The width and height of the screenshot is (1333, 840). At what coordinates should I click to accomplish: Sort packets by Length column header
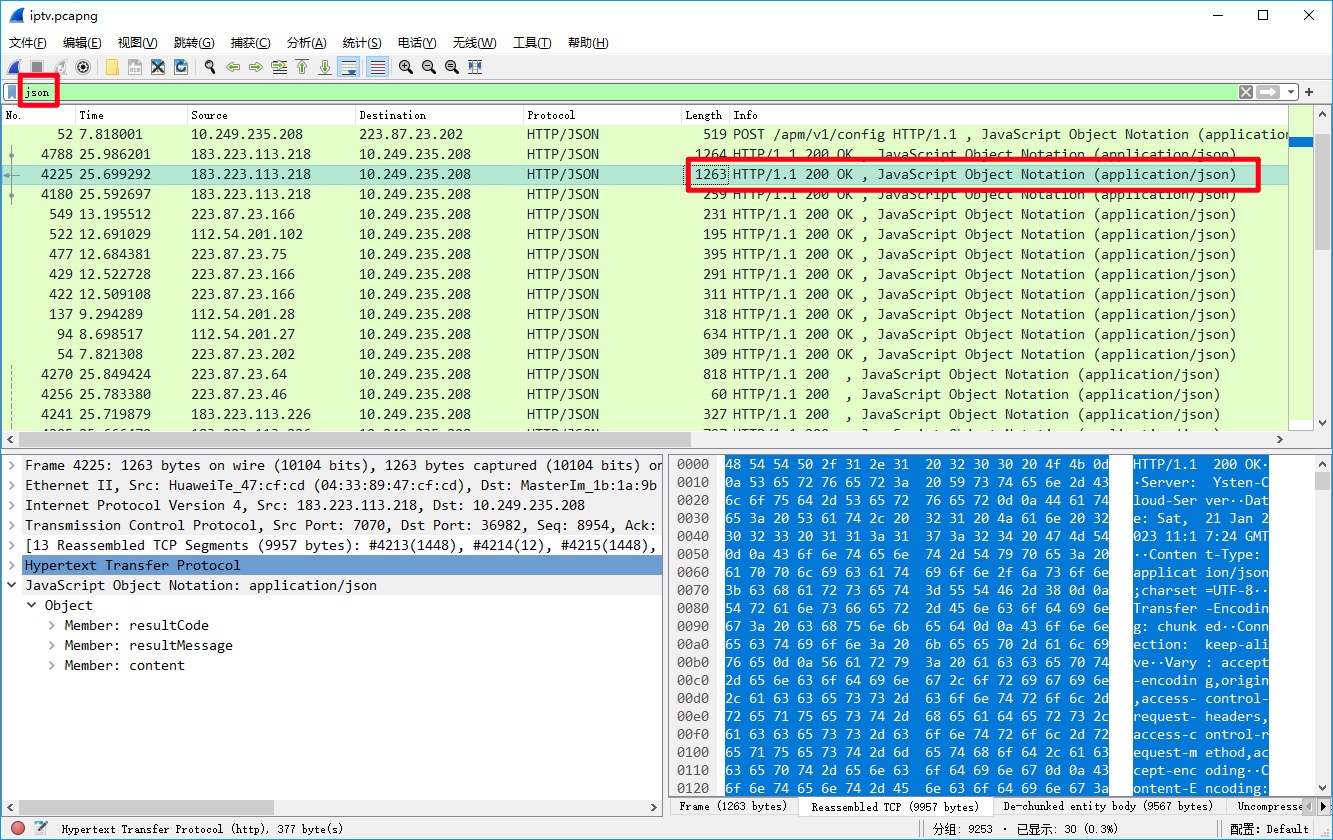[x=705, y=115]
